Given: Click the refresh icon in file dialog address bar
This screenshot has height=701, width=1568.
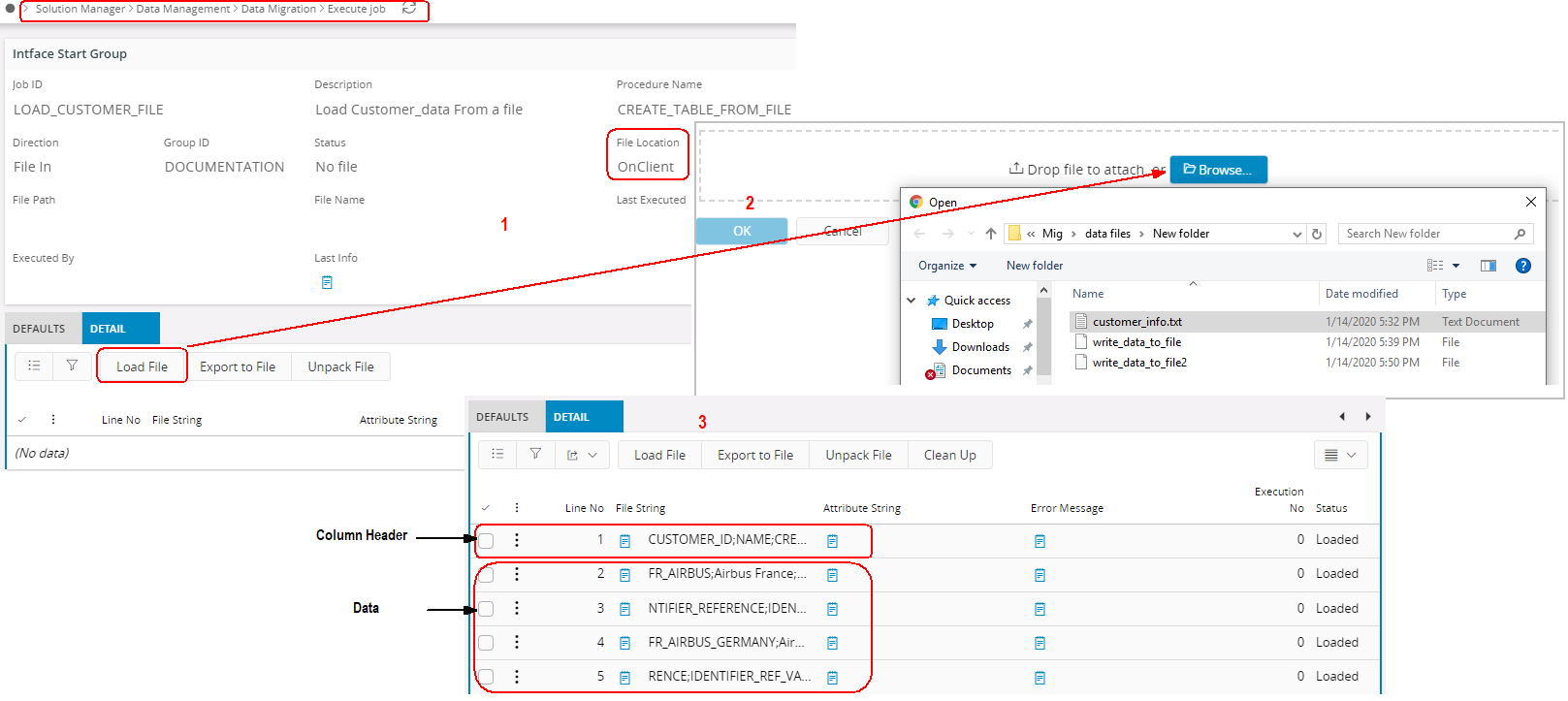Looking at the screenshot, I should click(1317, 234).
